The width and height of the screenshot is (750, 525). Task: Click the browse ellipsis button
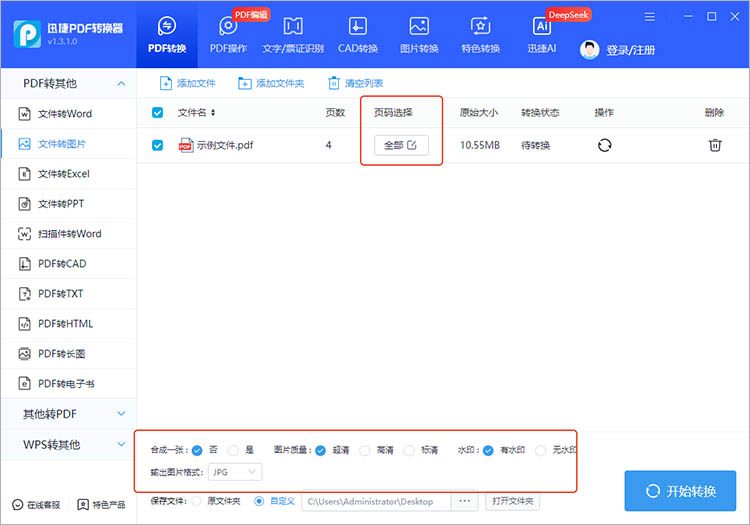[x=464, y=501]
